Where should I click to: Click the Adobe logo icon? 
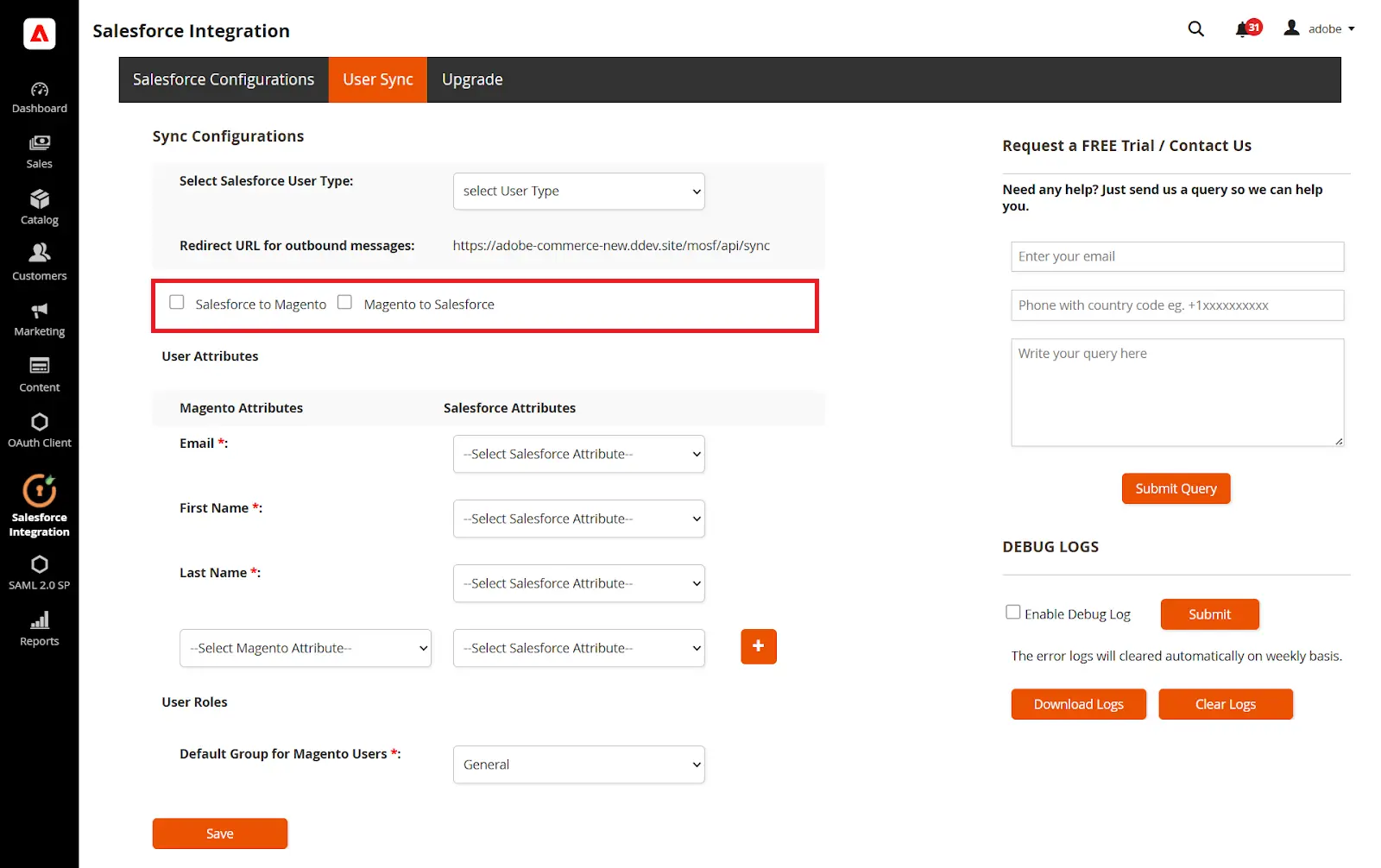pos(40,34)
